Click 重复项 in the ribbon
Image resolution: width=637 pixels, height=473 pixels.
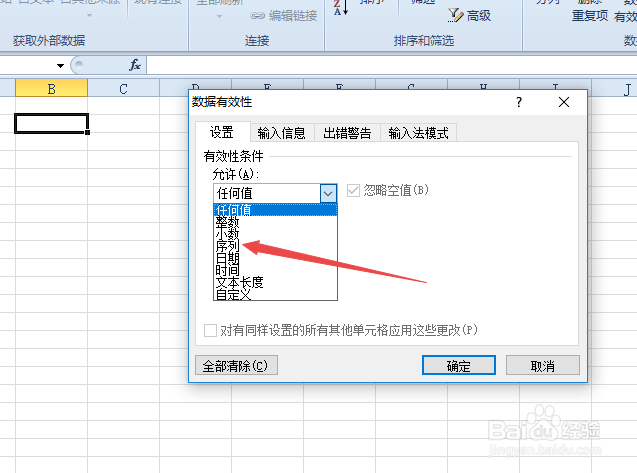tap(589, 15)
